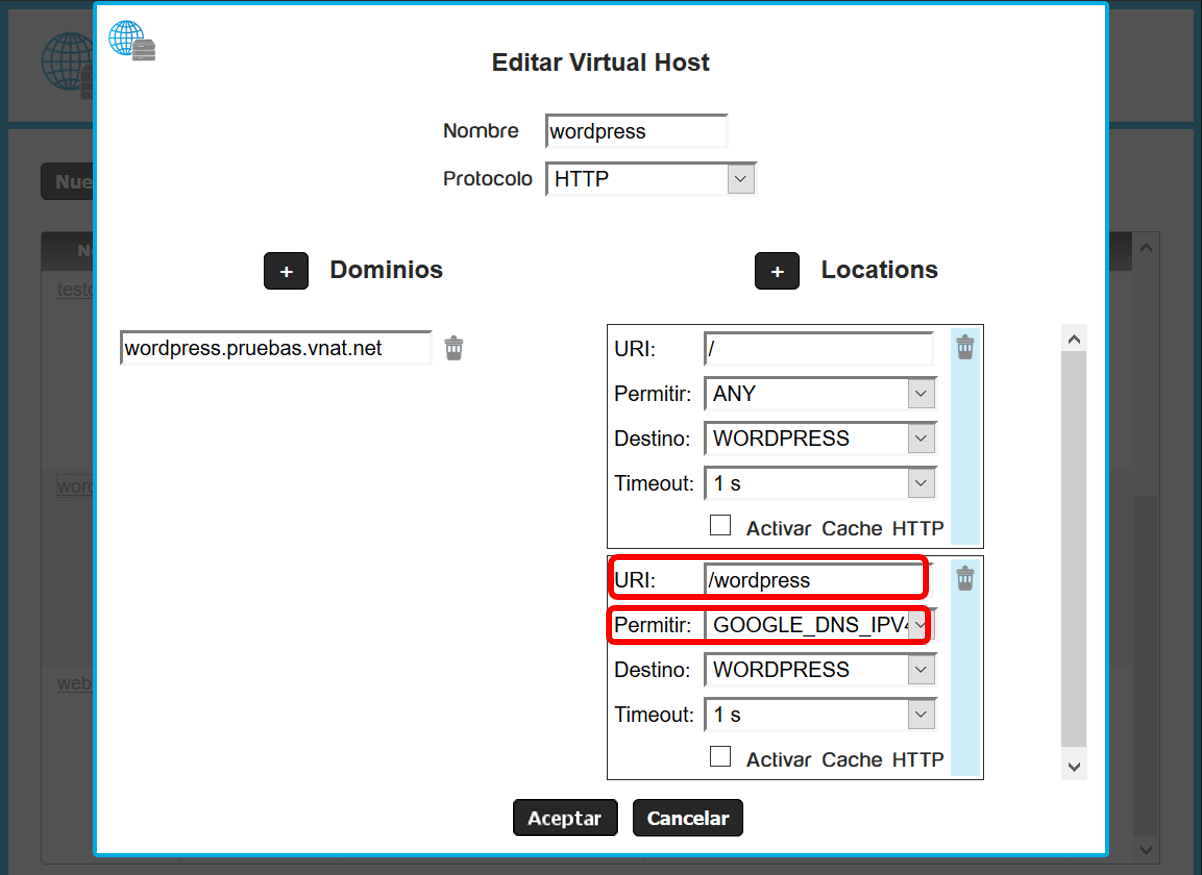Click the Locations scrollbar up arrow
1202x875 pixels.
coord(1074,339)
